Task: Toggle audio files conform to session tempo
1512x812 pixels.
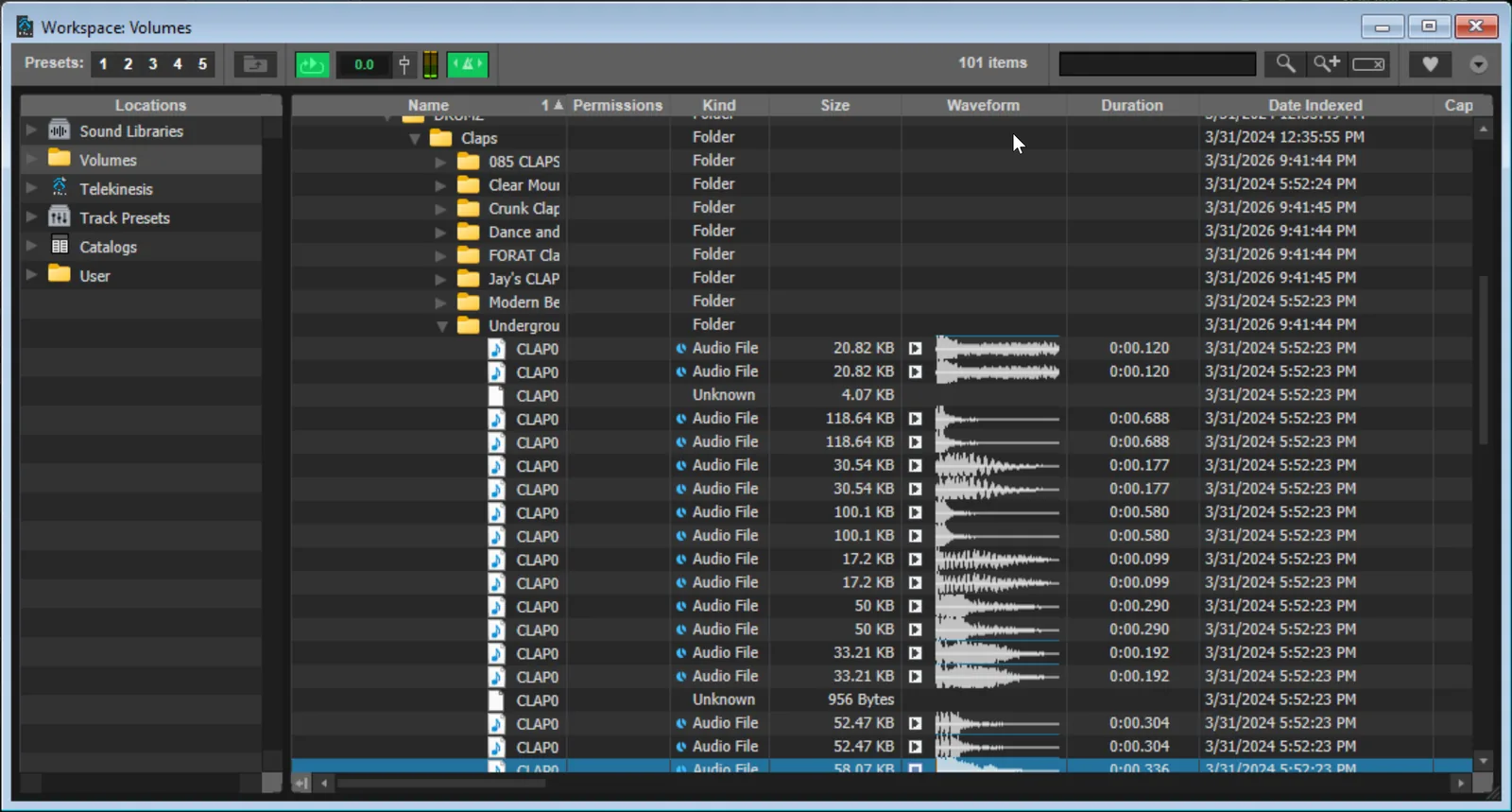Action: click(x=467, y=64)
